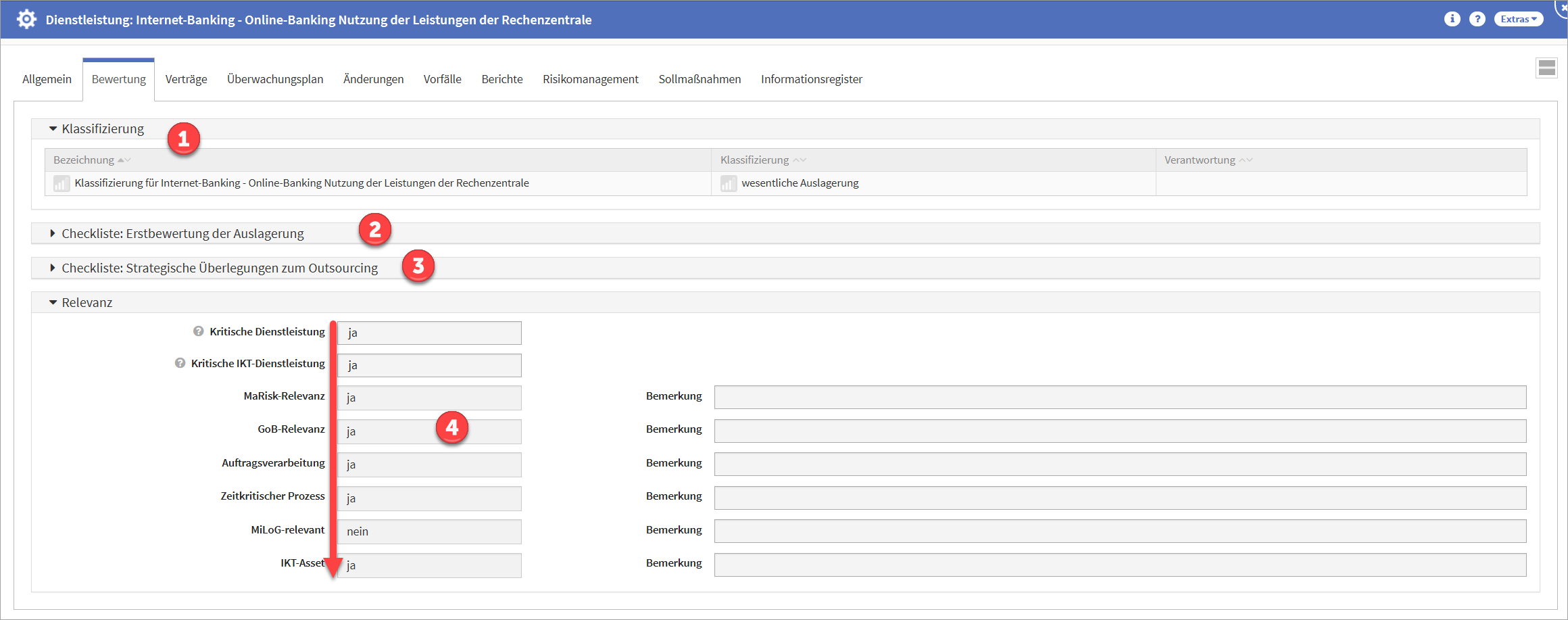Viewport: 1568px width, 620px height.
Task: Click help icon next to Kritische Dienstleistung
Action: (x=198, y=331)
